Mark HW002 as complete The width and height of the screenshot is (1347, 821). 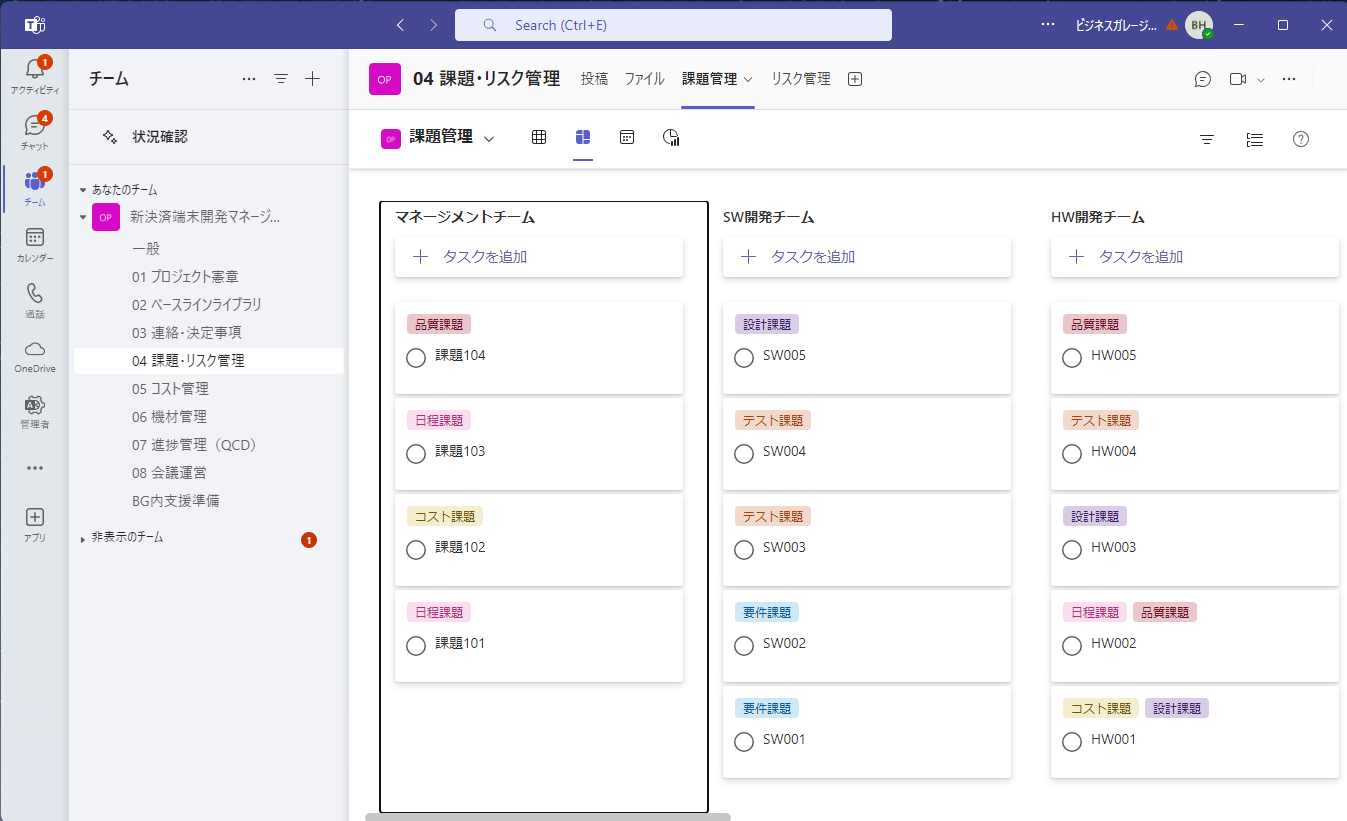[x=1072, y=645]
